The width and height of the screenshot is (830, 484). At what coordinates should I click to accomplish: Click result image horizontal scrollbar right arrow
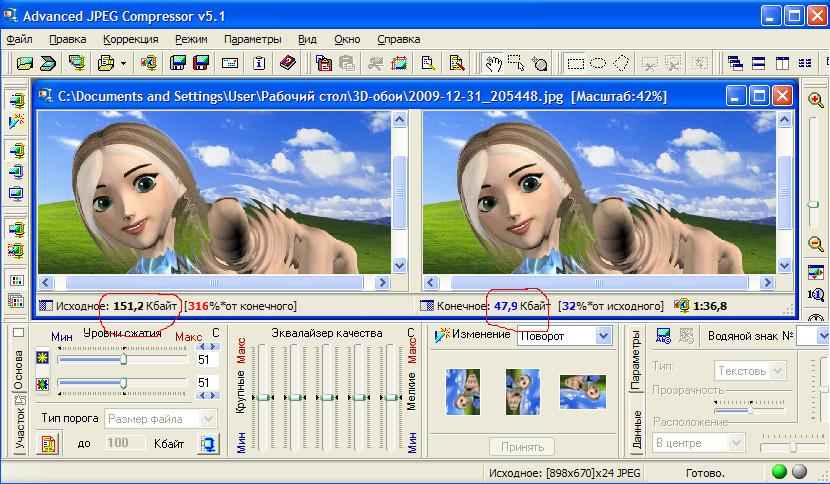tap(767, 283)
